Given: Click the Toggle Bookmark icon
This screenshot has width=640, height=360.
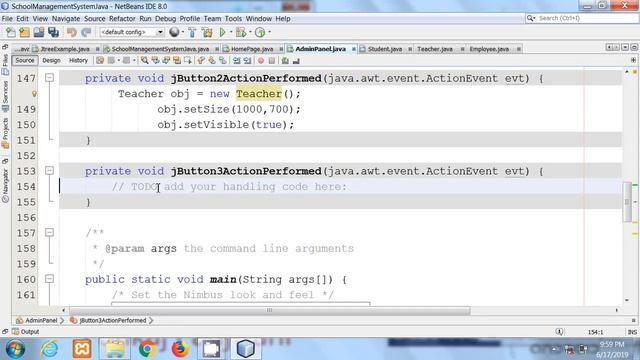Looking at the screenshot, I should tap(222, 60).
